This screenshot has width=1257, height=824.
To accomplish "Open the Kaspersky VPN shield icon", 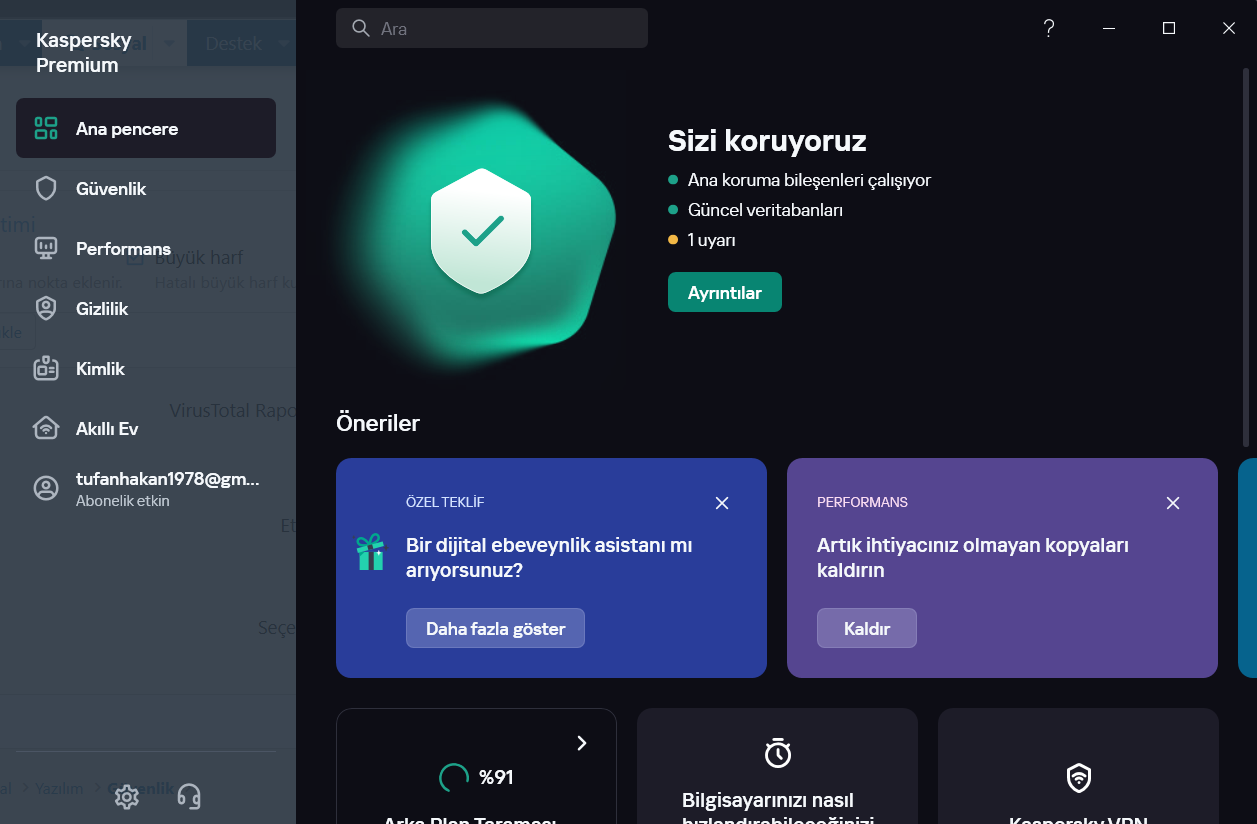I will pyautogui.click(x=1079, y=777).
